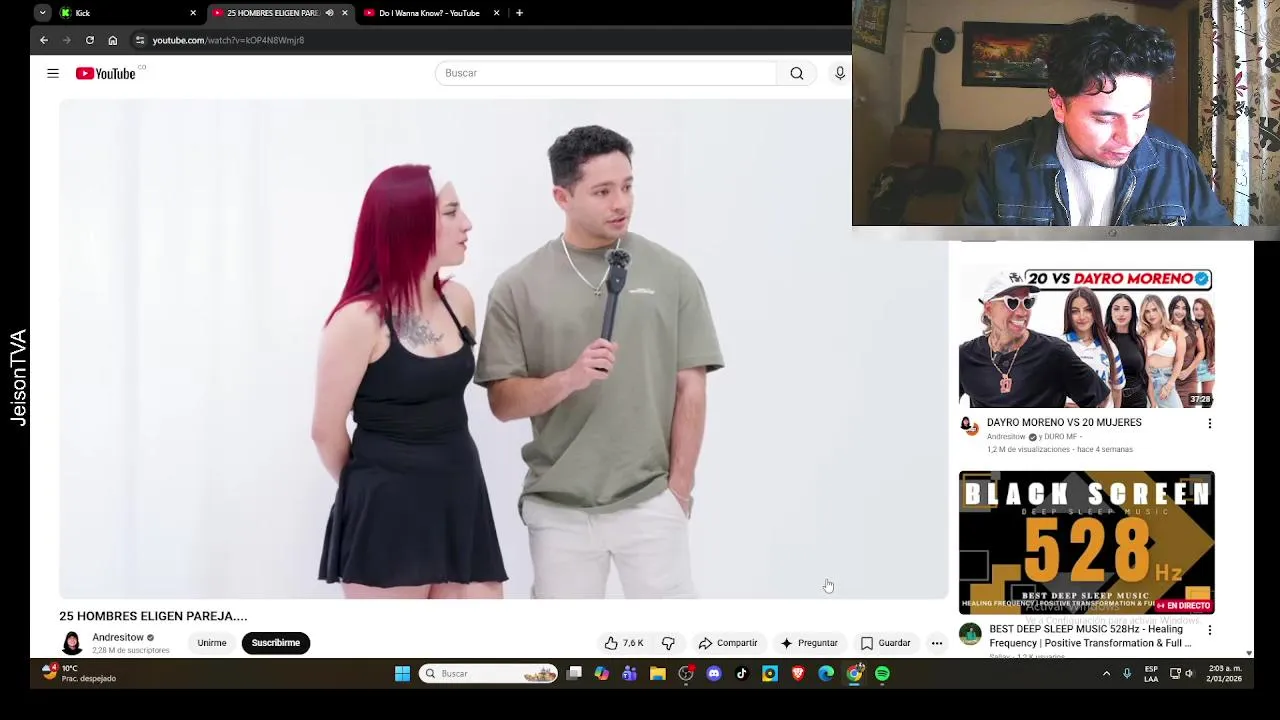
Task: Mute the audio-playing tab via speaker icon
Action: click(x=329, y=13)
